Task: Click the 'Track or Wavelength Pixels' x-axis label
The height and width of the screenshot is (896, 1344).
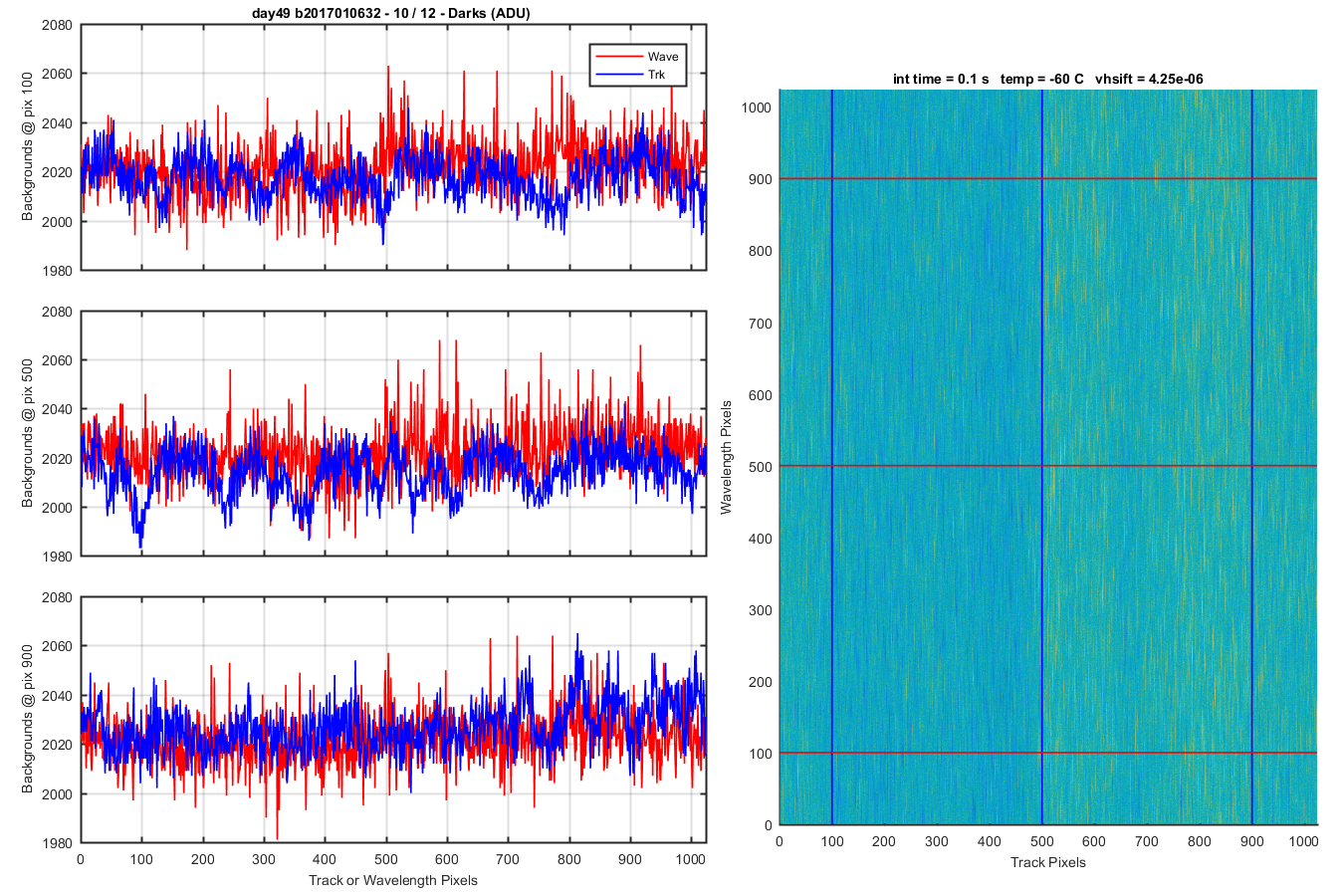Action: coord(393,880)
